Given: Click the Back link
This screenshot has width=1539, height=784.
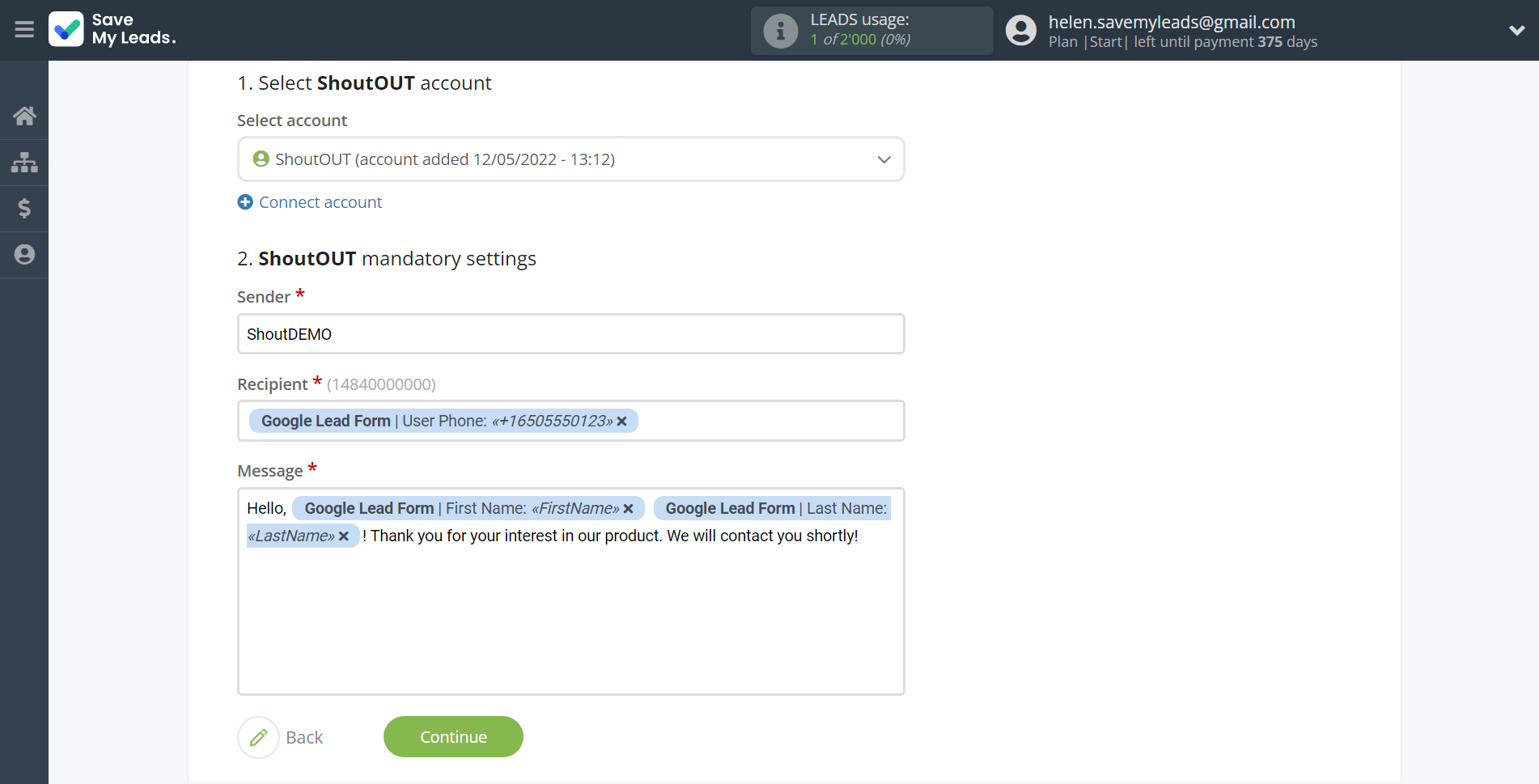Looking at the screenshot, I should pyautogui.click(x=304, y=738).
